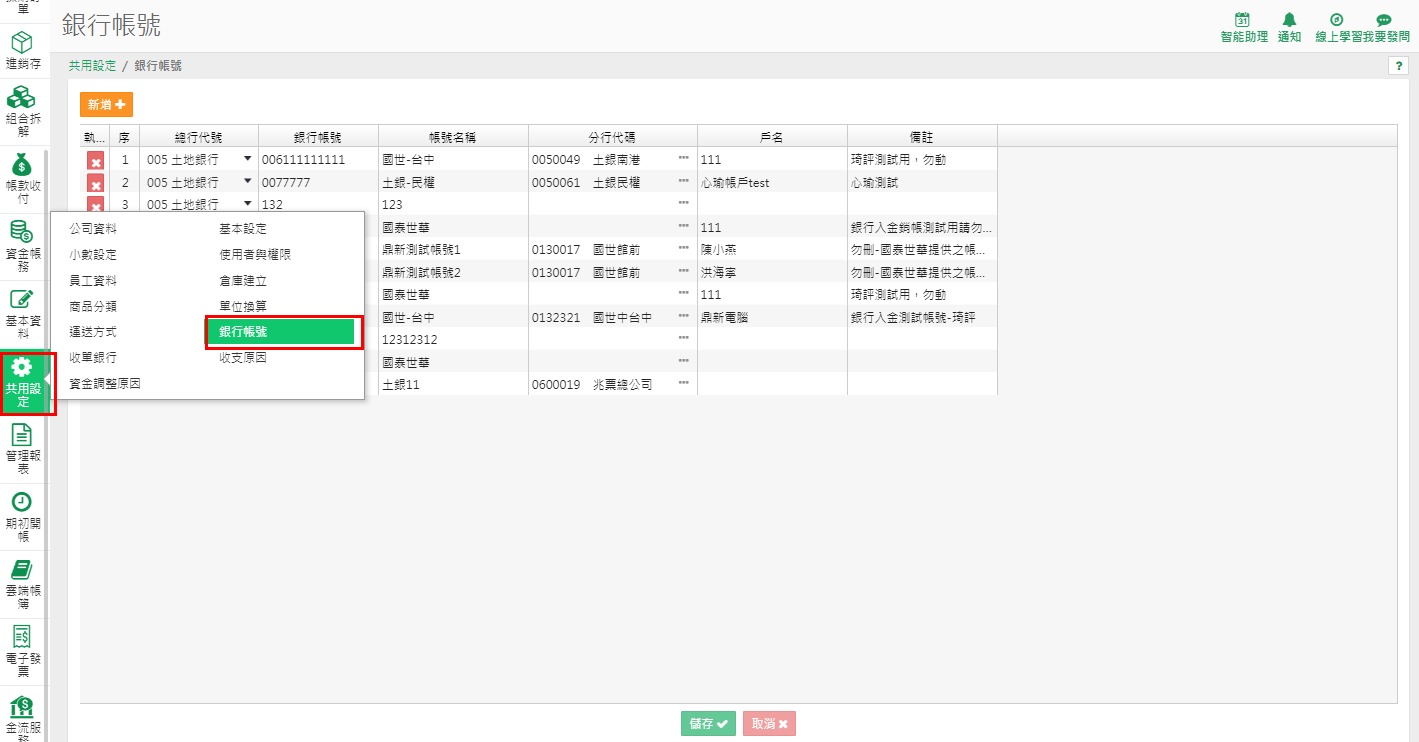Screen dimensions: 1419x742
Task: Save changes with the 儲存 button
Action: click(709, 724)
